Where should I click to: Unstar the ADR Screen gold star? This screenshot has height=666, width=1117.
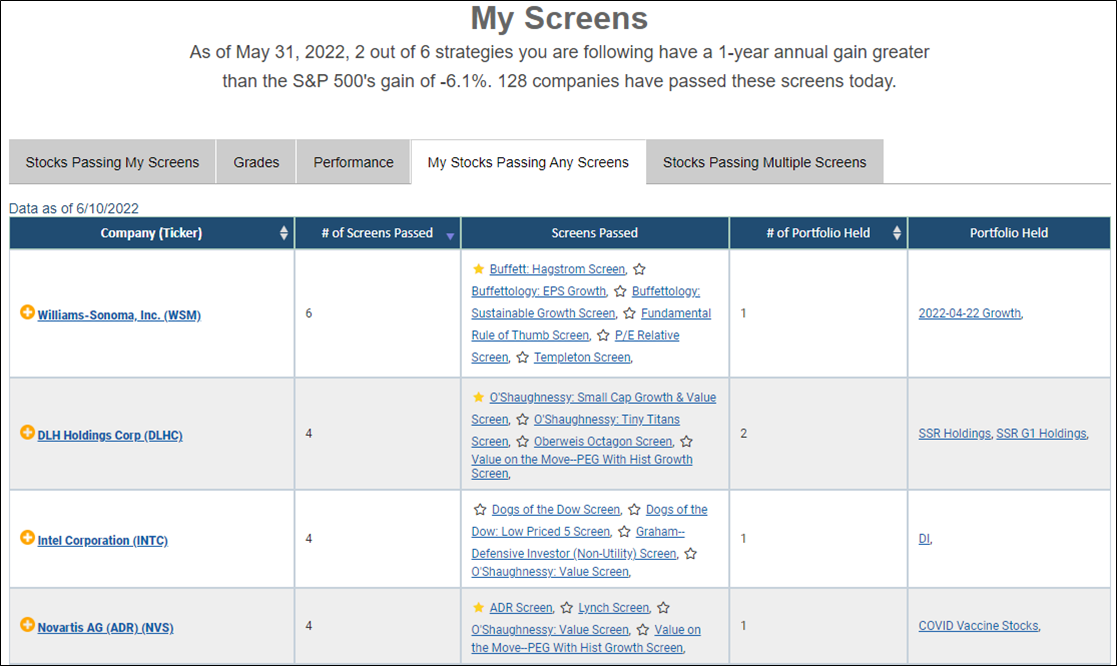click(479, 608)
